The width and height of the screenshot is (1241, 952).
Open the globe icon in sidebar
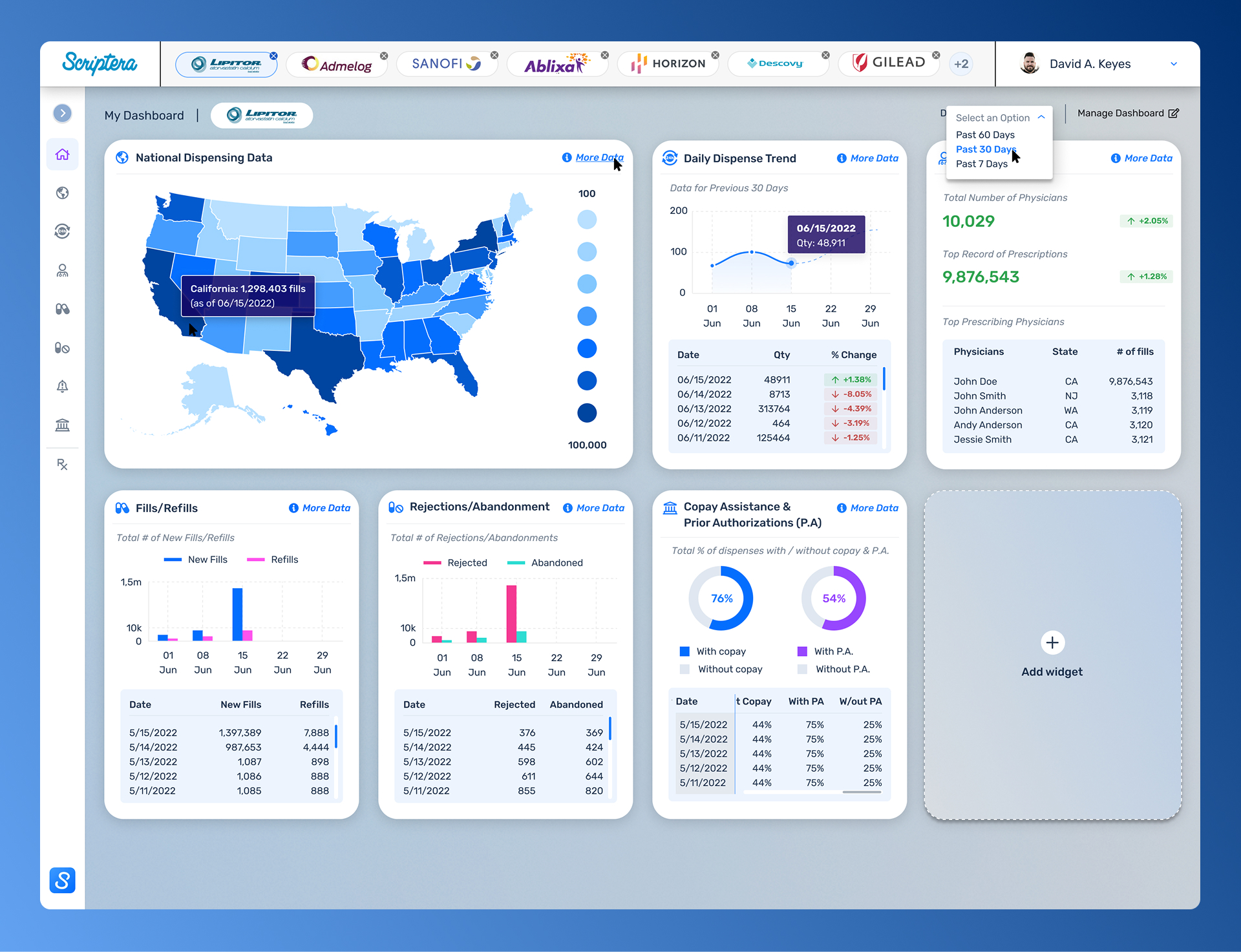pos(62,193)
